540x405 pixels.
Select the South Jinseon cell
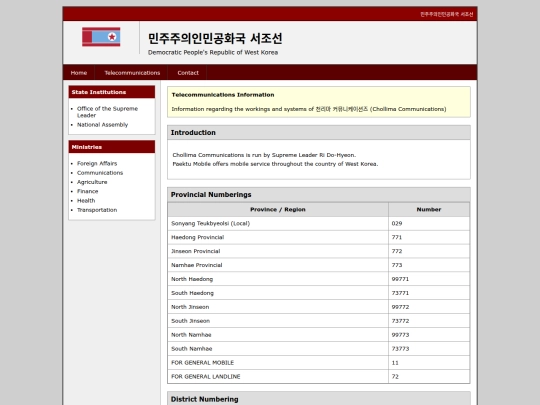click(278, 321)
